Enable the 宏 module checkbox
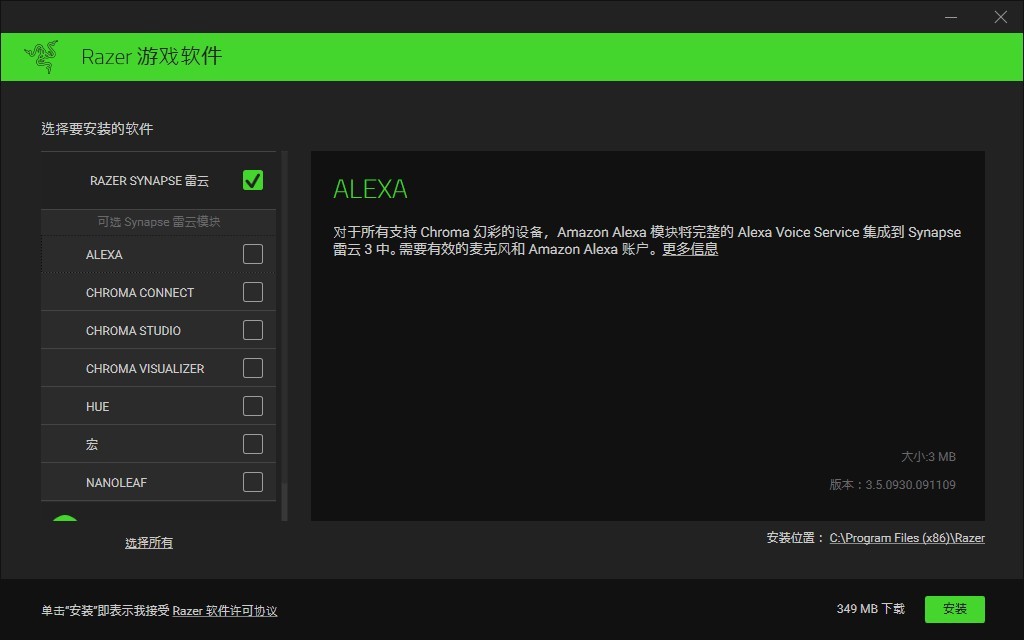Image resolution: width=1024 pixels, height=640 pixels. pos(252,444)
